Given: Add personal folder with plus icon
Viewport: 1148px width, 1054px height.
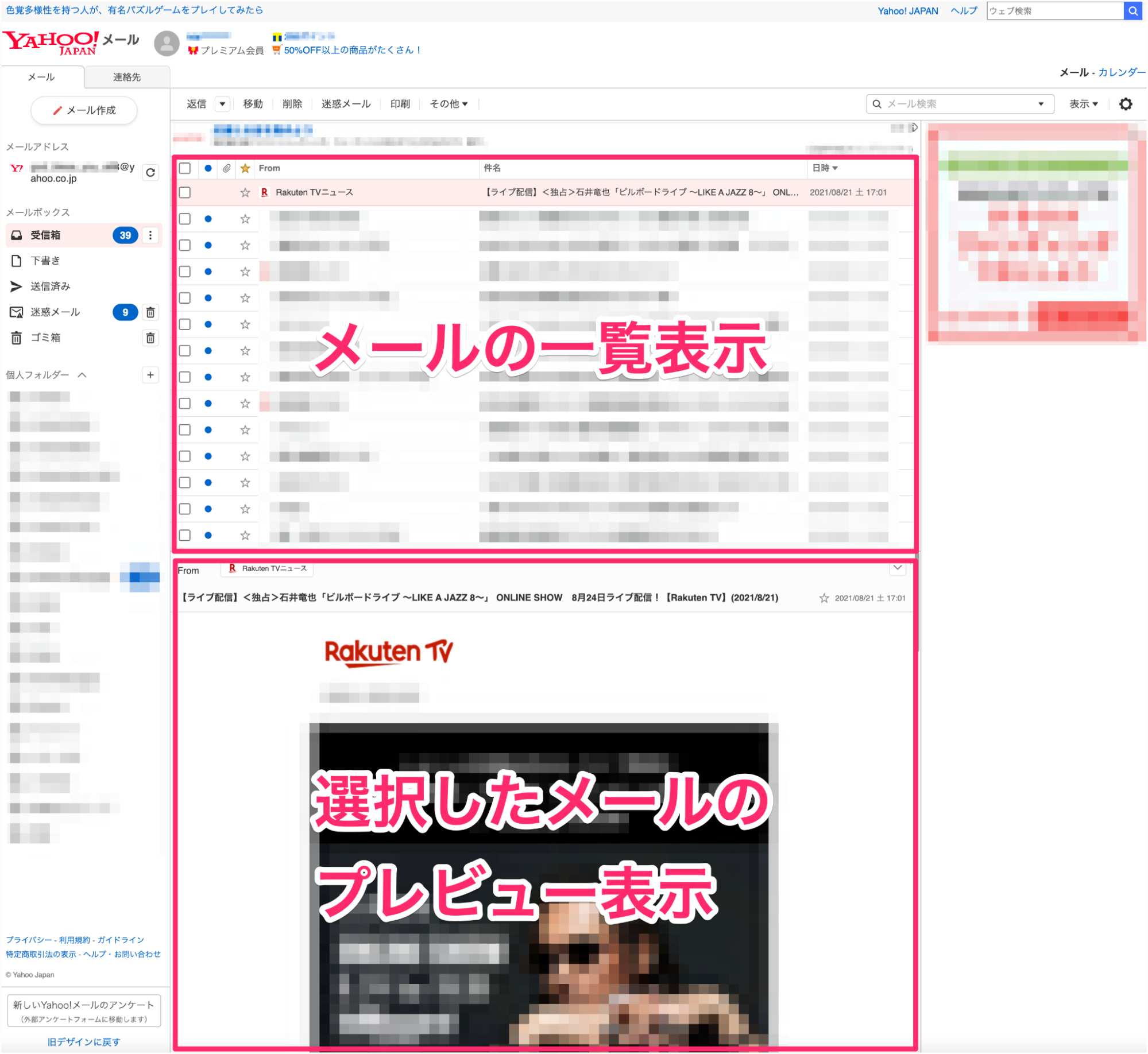Looking at the screenshot, I should click(150, 375).
